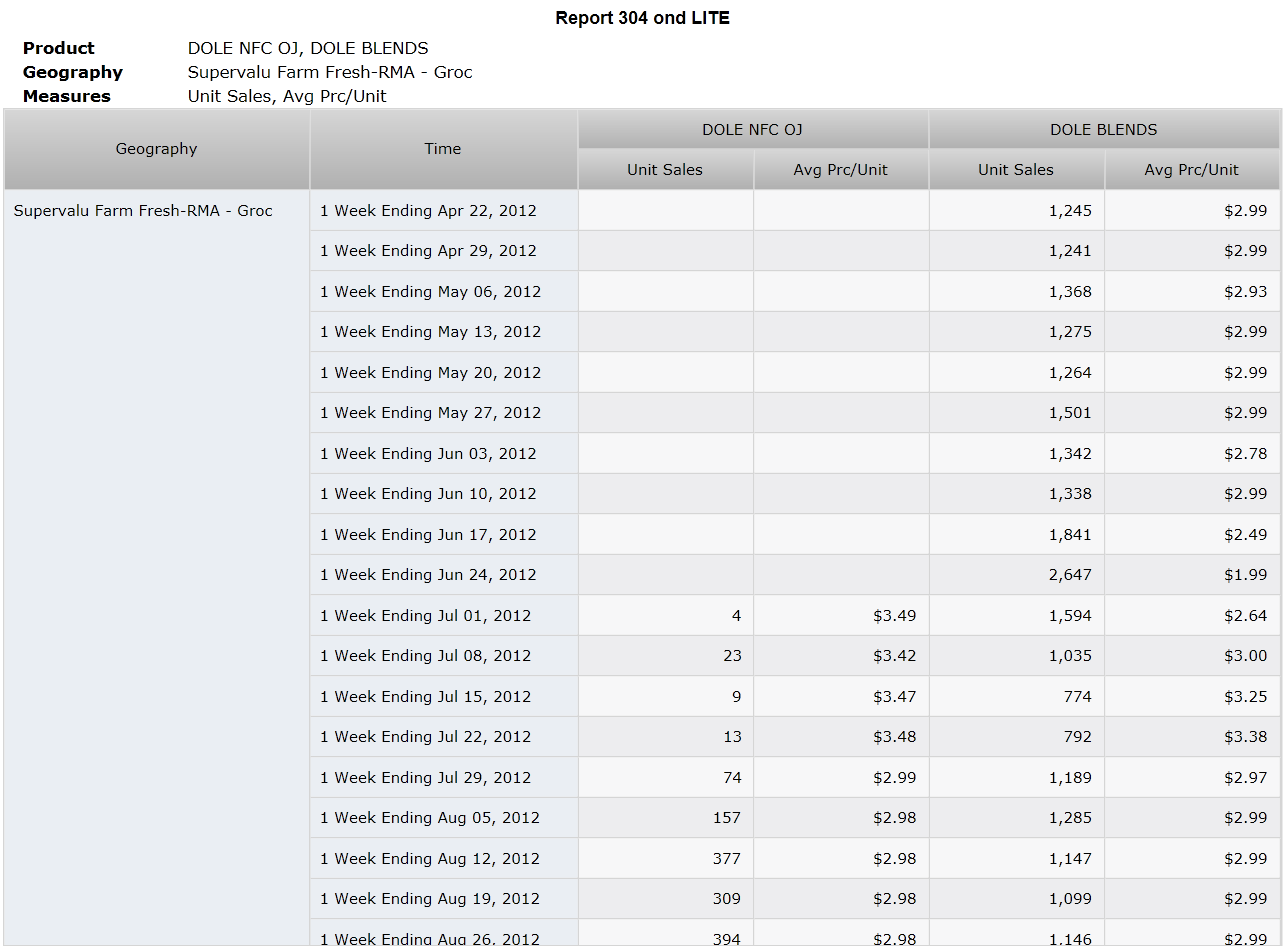
Task: Select row 1 Week Ending Jul 15, 2012
Action: point(444,697)
